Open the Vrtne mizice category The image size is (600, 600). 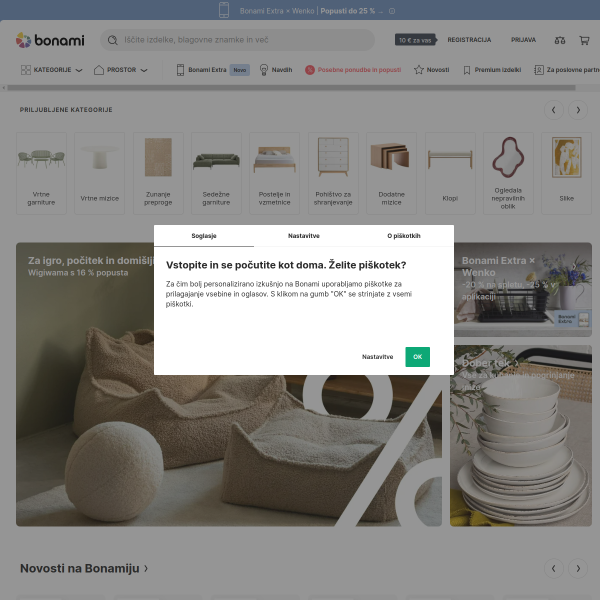point(99,173)
